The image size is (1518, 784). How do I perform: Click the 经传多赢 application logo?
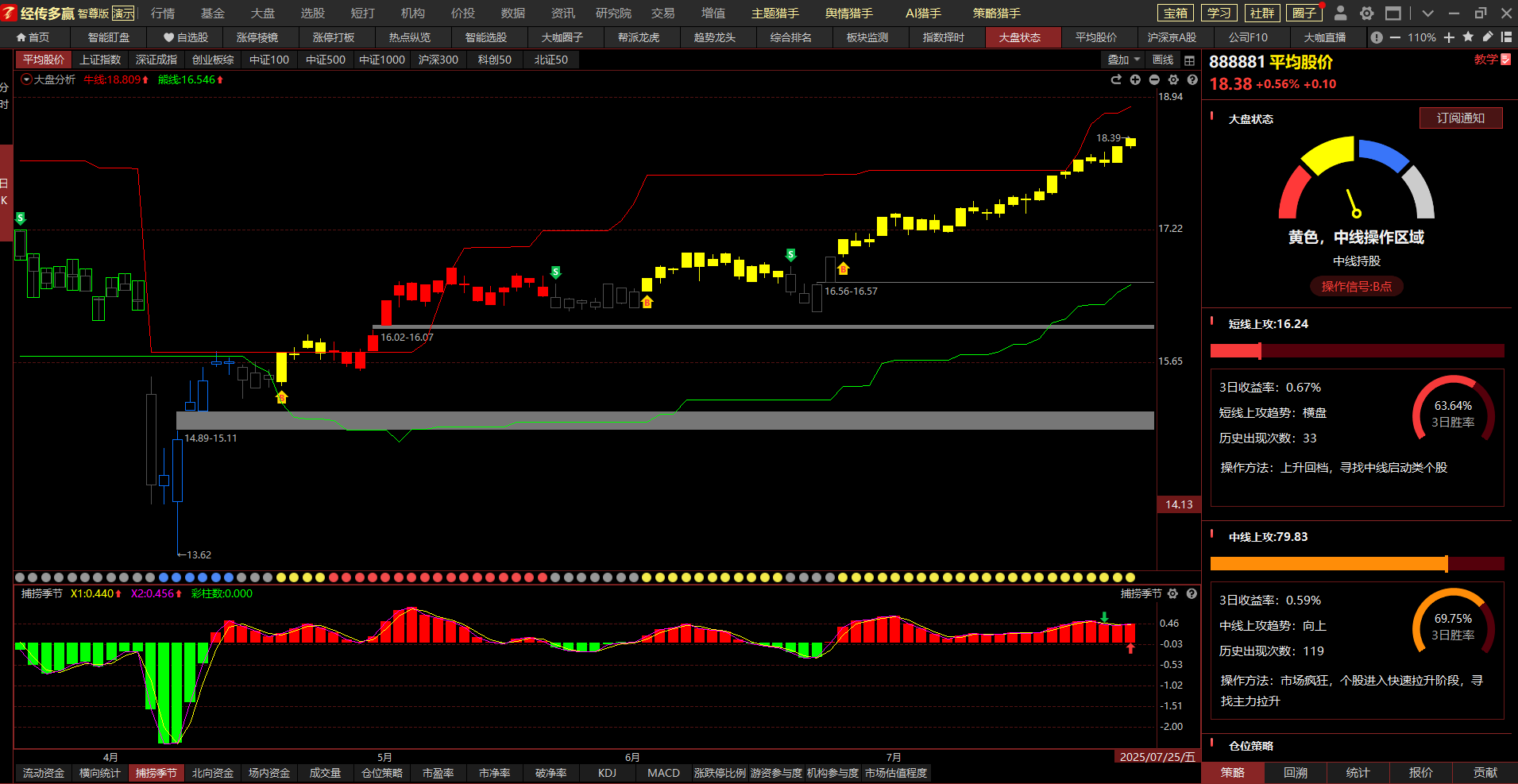tap(38, 13)
